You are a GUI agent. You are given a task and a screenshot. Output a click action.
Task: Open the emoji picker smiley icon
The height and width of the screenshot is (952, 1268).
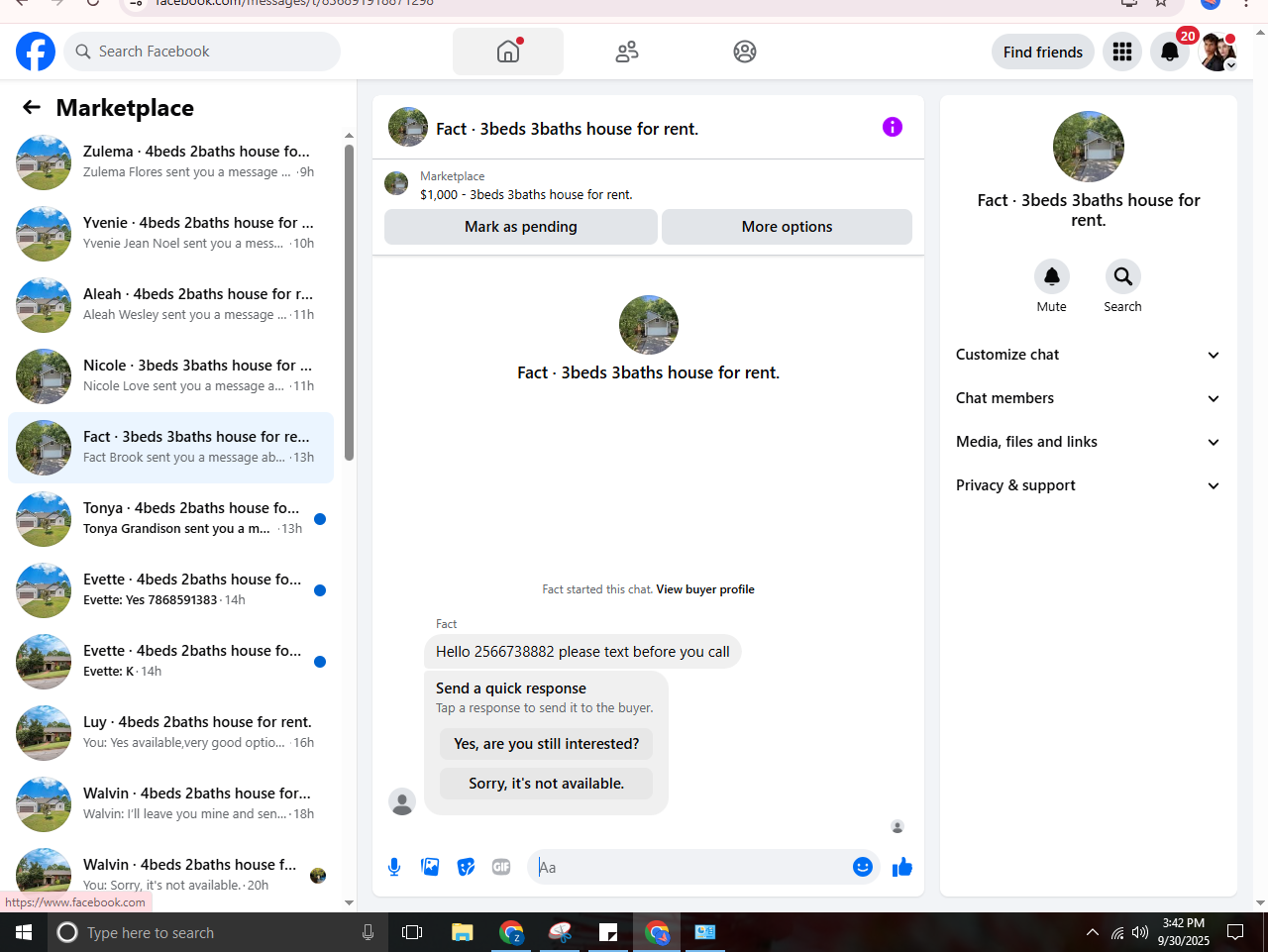pyautogui.click(x=863, y=868)
